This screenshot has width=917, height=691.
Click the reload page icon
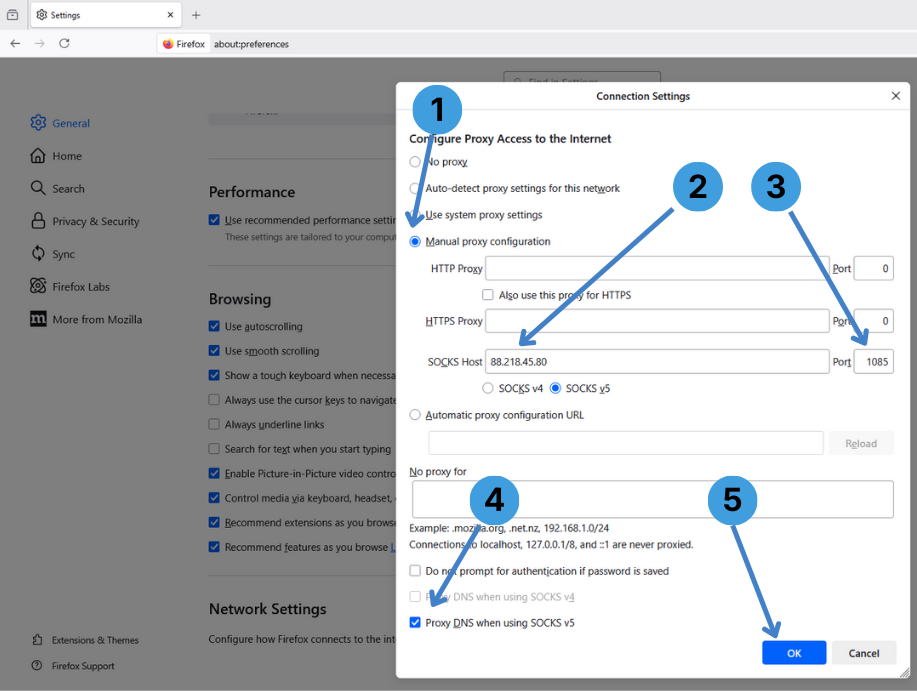(64, 43)
